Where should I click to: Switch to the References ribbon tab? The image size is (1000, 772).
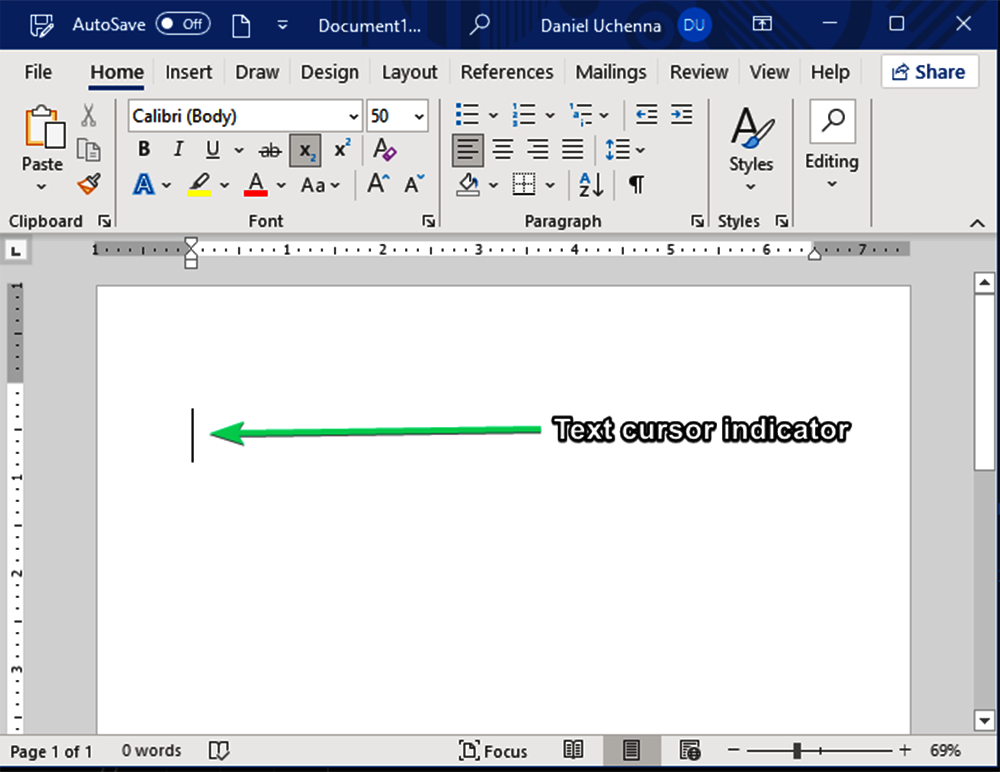[507, 71]
